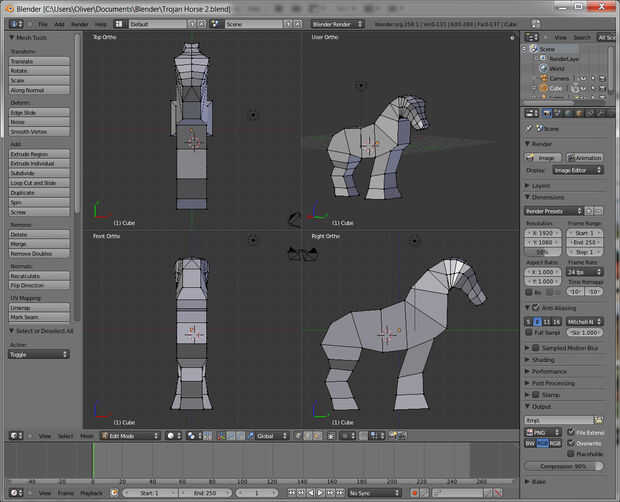The height and width of the screenshot is (502, 620).
Task: Click the Render Image button
Action: coord(543,157)
